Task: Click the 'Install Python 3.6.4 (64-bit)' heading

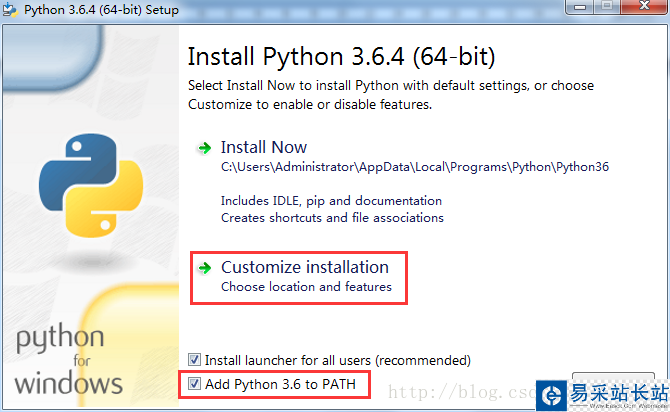Action: pos(341,55)
